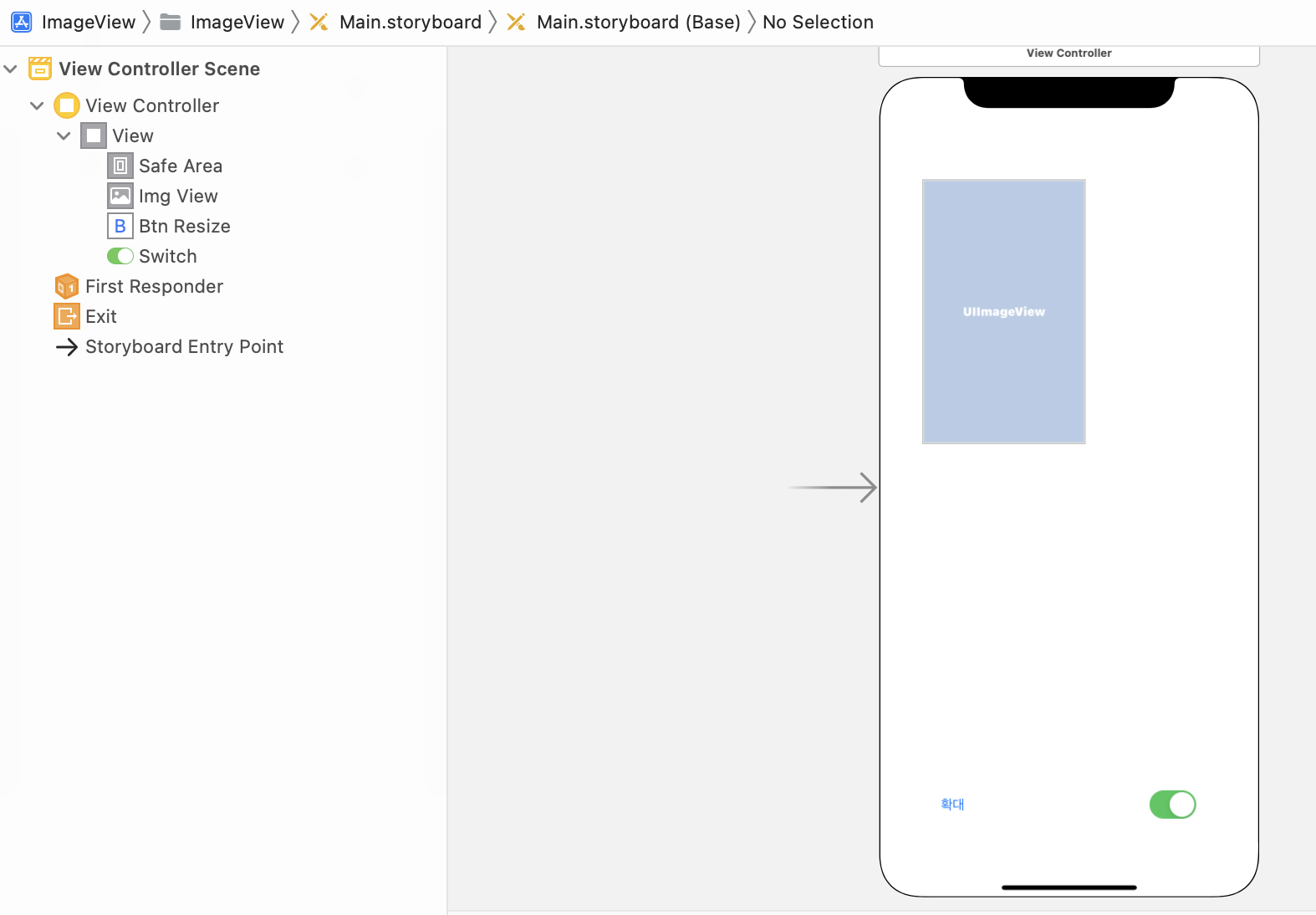
Task: Click the Main.storyboard (Base) file icon
Action: (516, 22)
